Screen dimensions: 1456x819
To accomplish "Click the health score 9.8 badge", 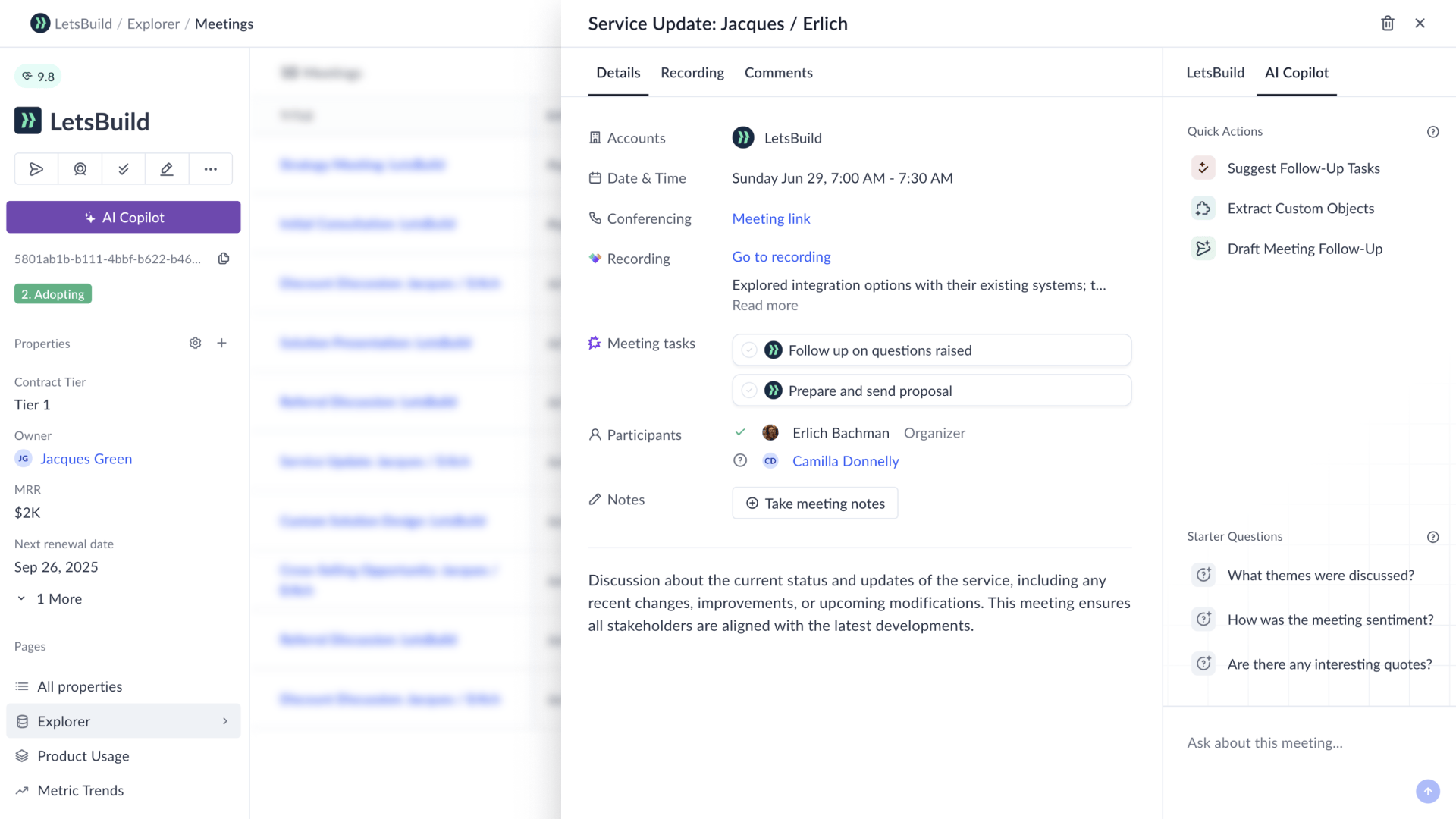I will tap(38, 76).
